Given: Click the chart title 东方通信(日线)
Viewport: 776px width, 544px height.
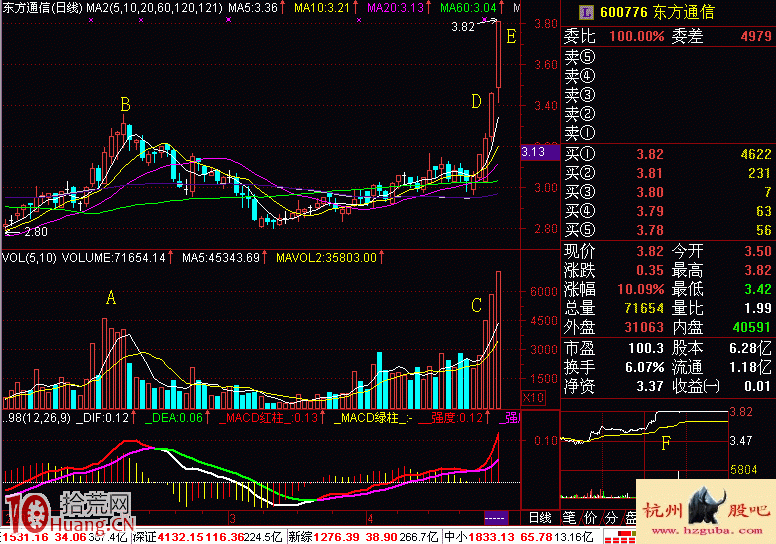Looking at the screenshot, I should [42, 7].
